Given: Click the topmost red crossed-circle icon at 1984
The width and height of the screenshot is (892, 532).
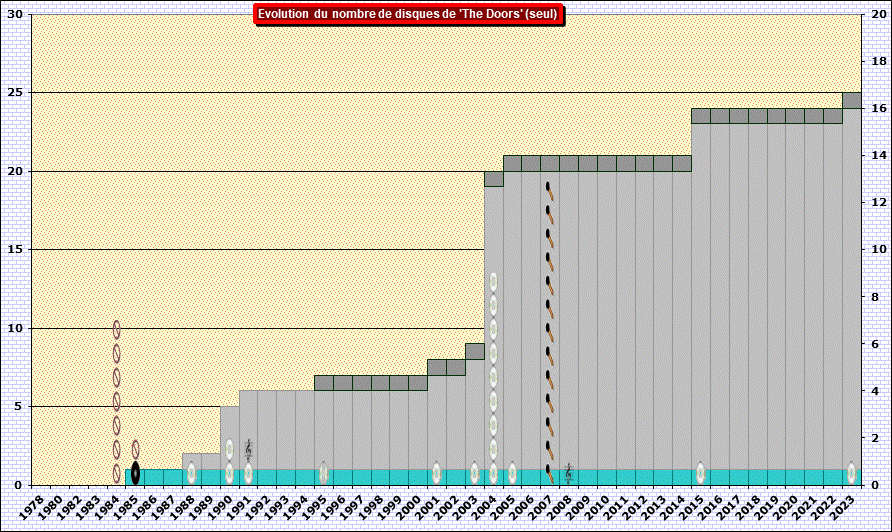Looking at the screenshot, I should coord(116,329).
